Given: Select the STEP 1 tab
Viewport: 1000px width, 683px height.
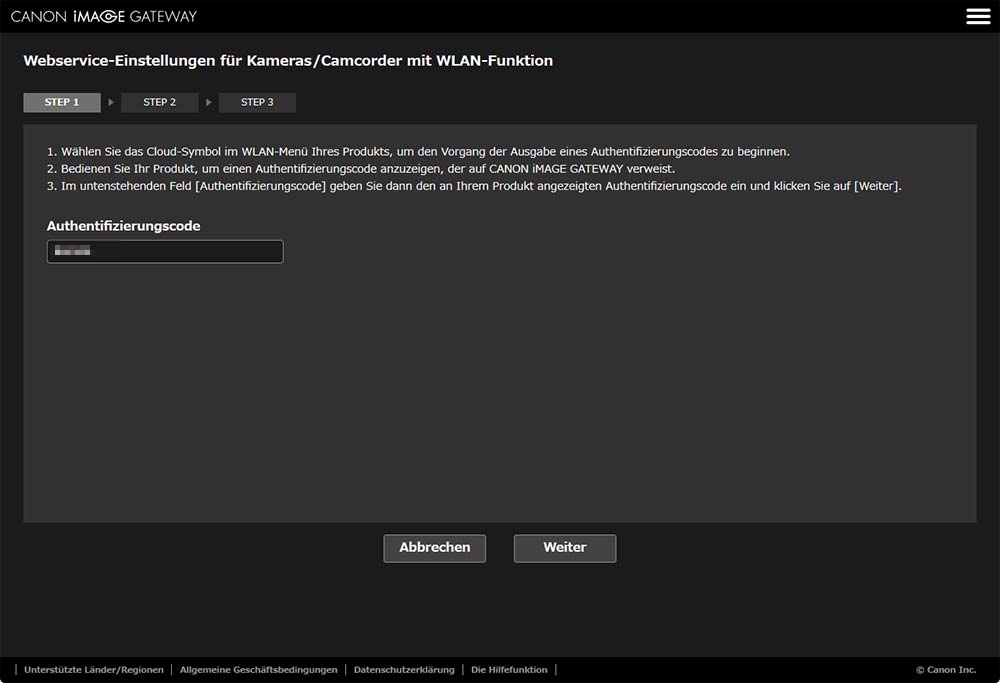Looking at the screenshot, I should click(x=62, y=103).
